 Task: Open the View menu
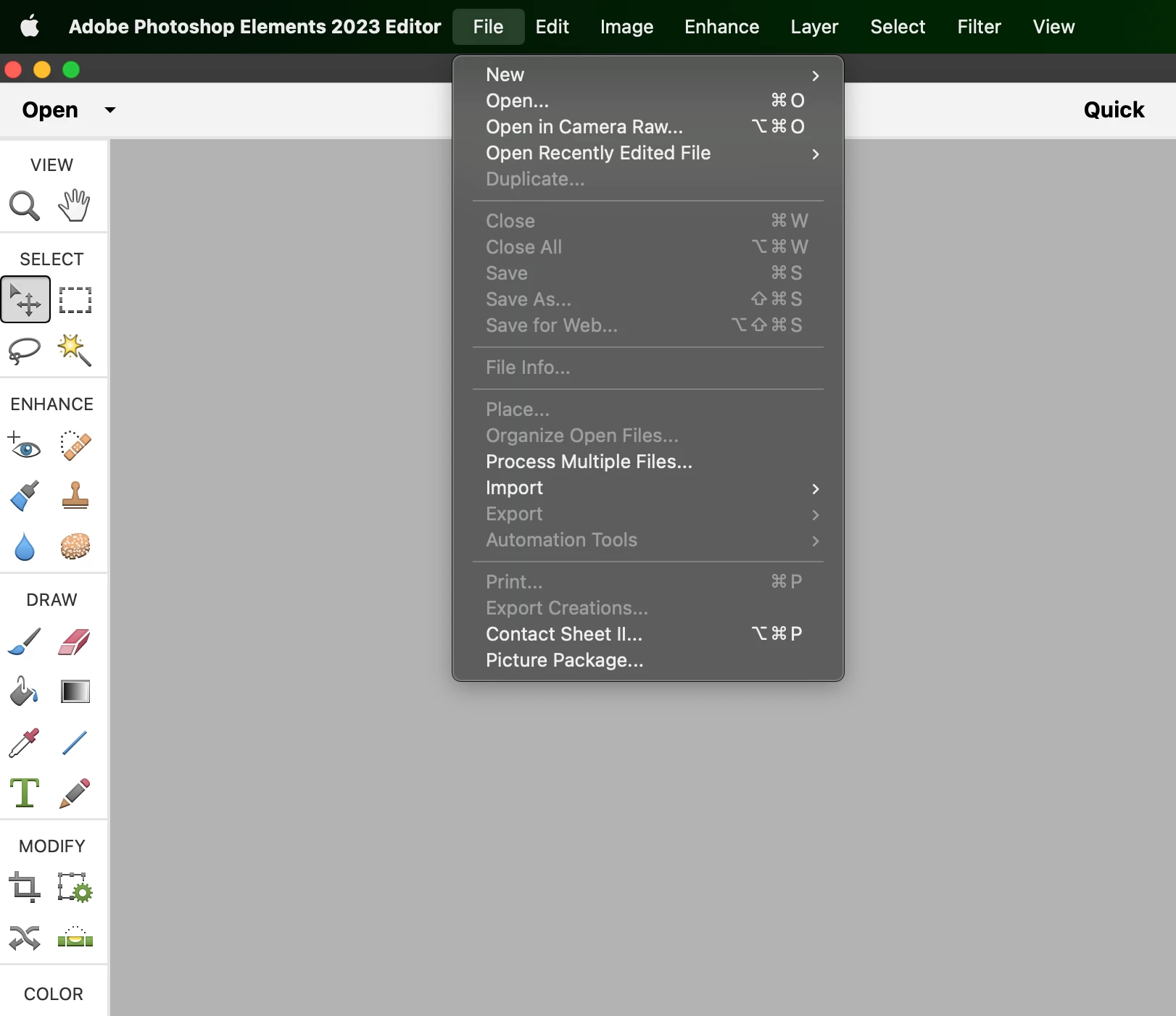(x=1053, y=27)
